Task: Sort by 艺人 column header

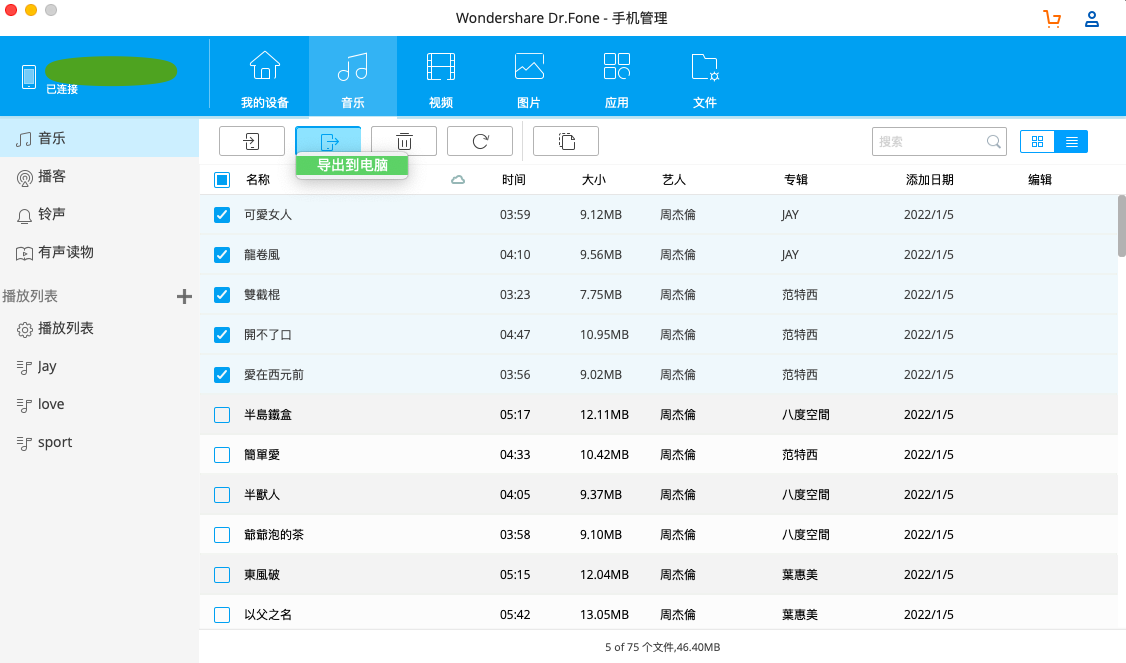Action: (x=674, y=180)
